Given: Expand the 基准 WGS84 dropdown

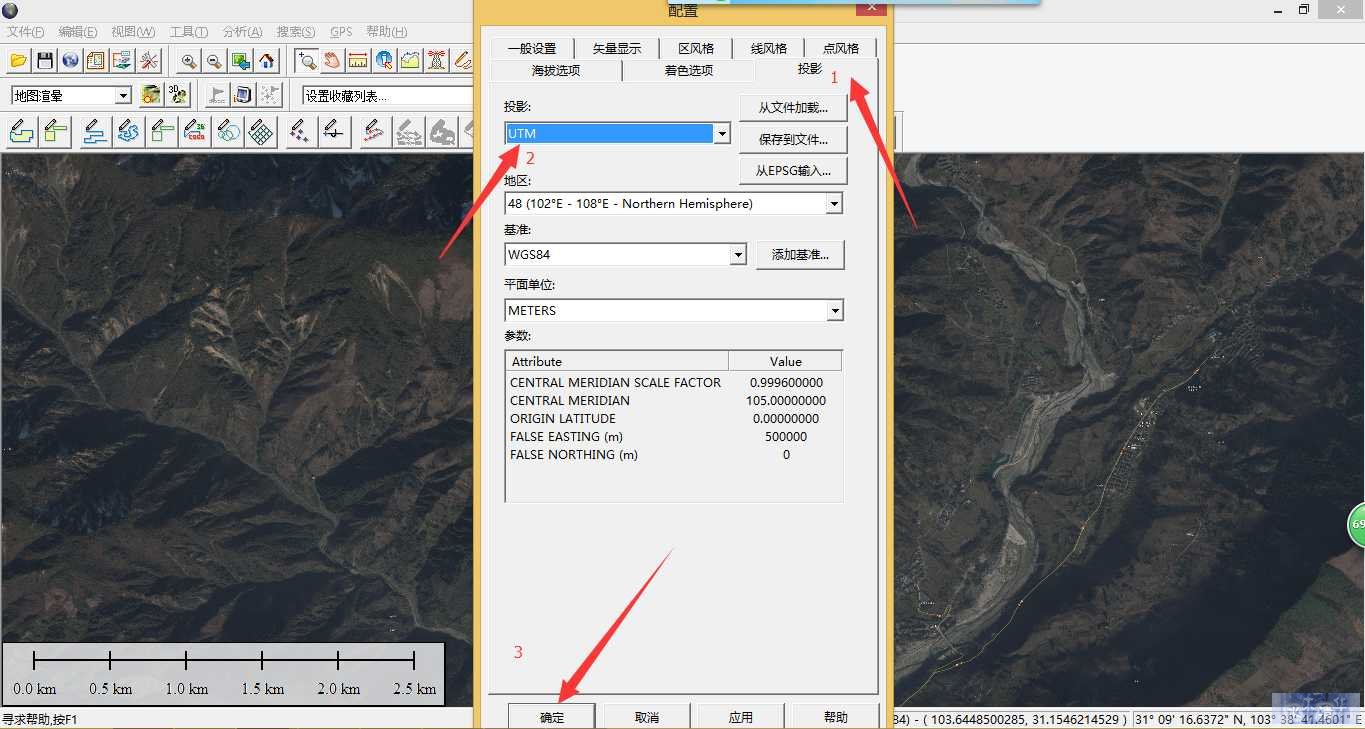Looking at the screenshot, I should [x=738, y=255].
